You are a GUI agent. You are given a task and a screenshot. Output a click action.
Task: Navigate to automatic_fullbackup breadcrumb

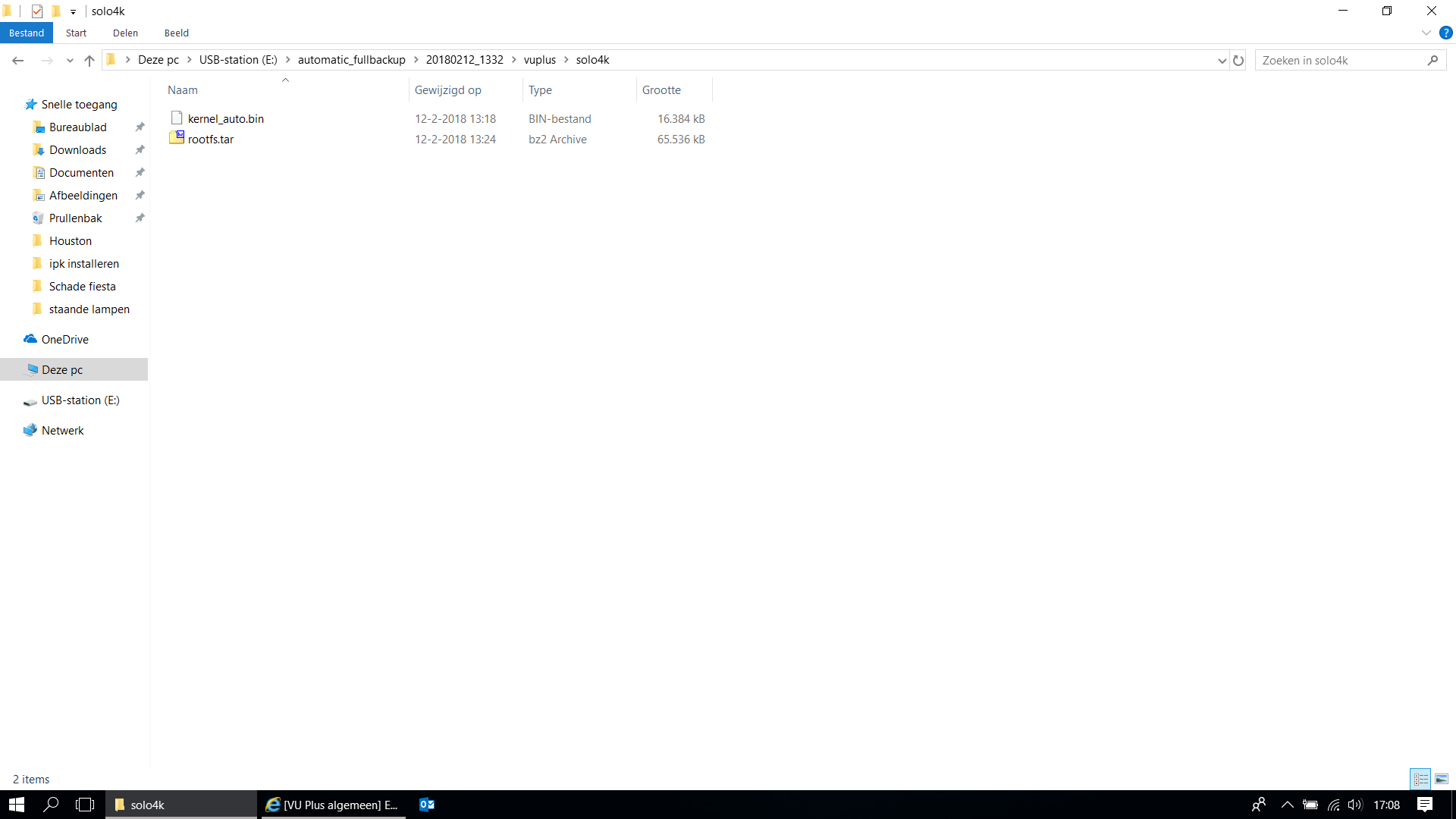(352, 60)
